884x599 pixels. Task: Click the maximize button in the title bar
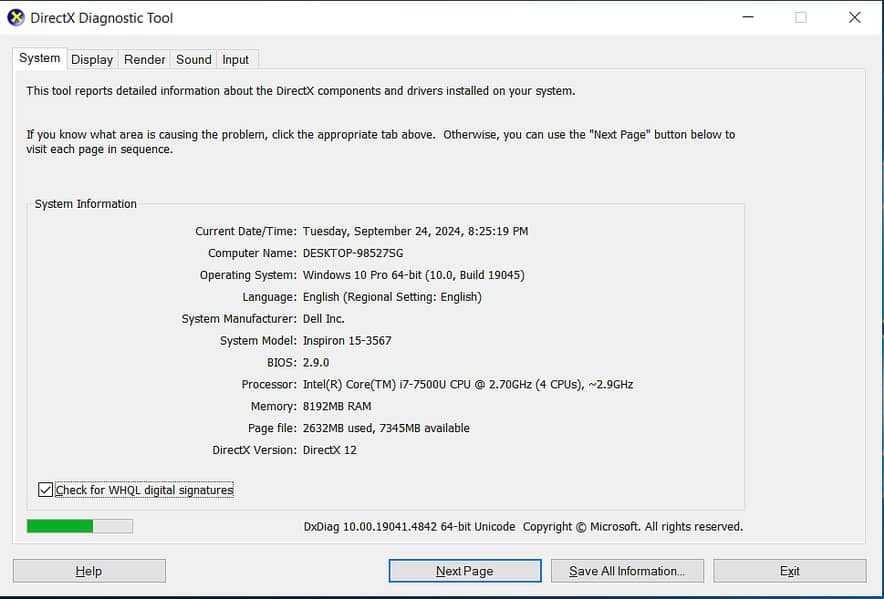(x=800, y=17)
